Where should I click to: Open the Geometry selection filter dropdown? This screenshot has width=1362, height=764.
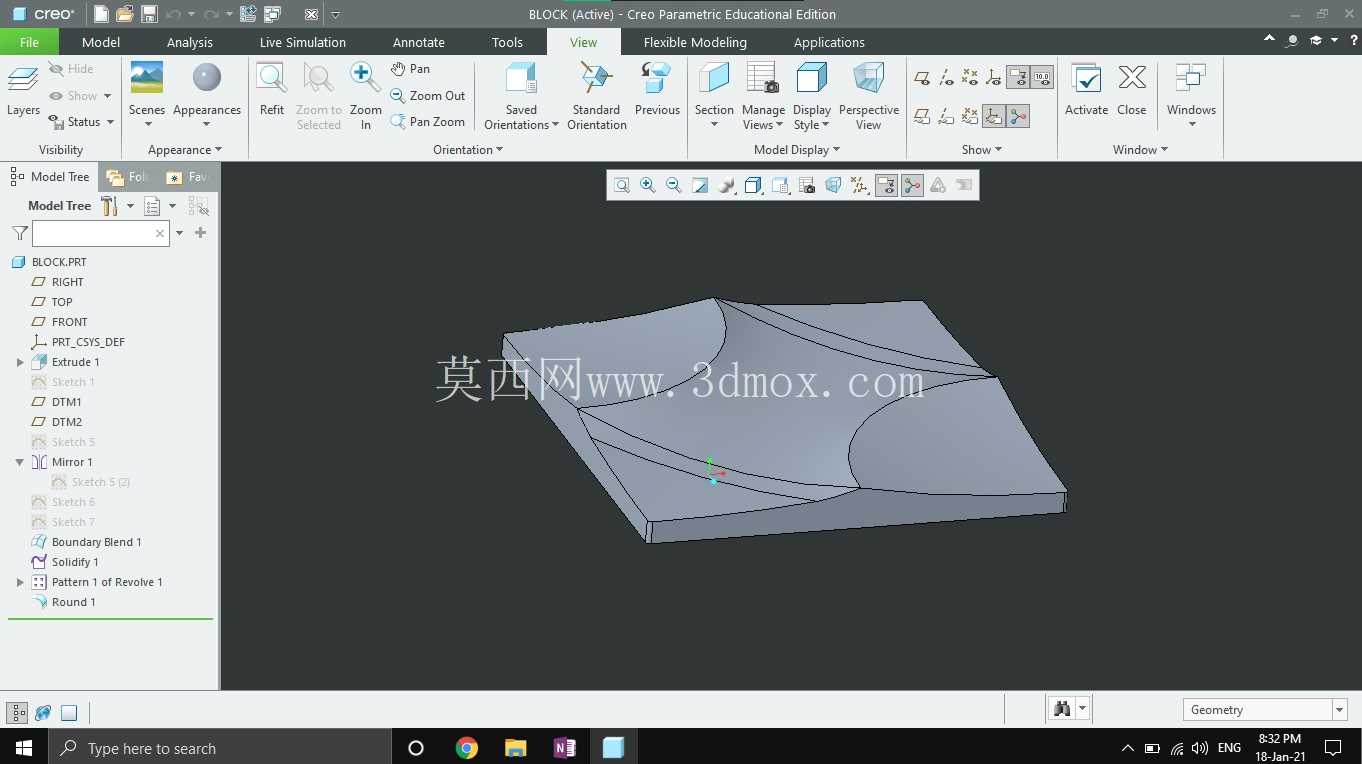[x=1340, y=710]
